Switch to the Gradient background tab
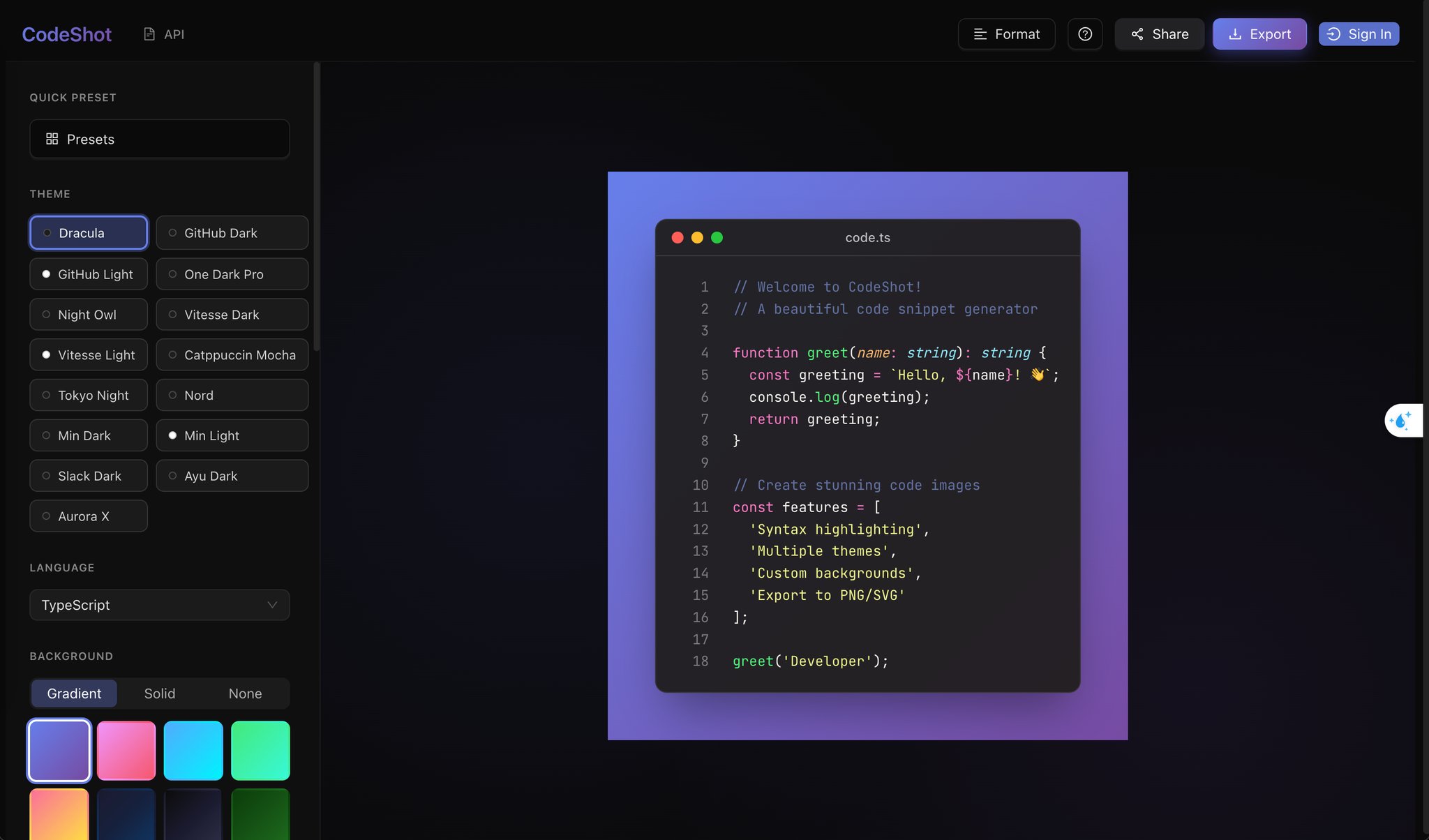The image size is (1429, 840). [74, 693]
